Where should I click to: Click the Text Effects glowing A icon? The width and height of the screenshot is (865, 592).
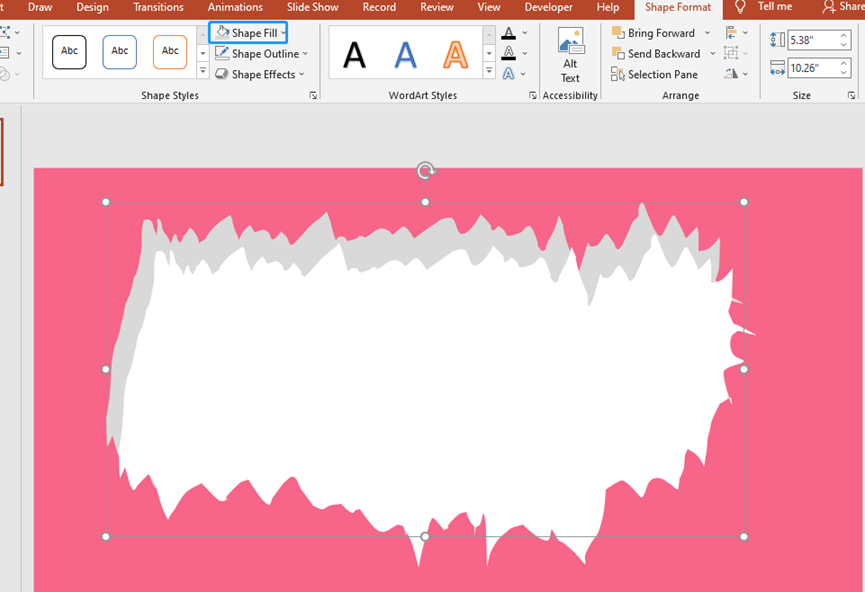[x=509, y=74]
